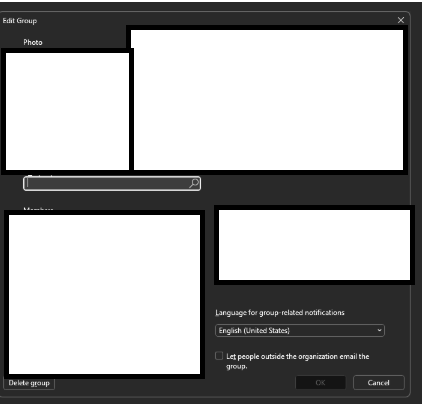Focus the search input field
The width and height of the screenshot is (425, 406).
112,183
